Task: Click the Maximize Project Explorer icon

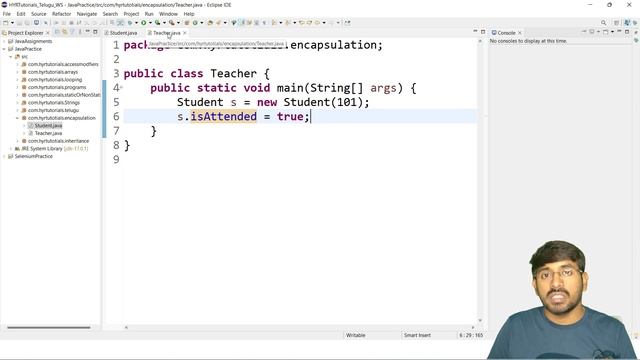Action: click(x=95, y=32)
